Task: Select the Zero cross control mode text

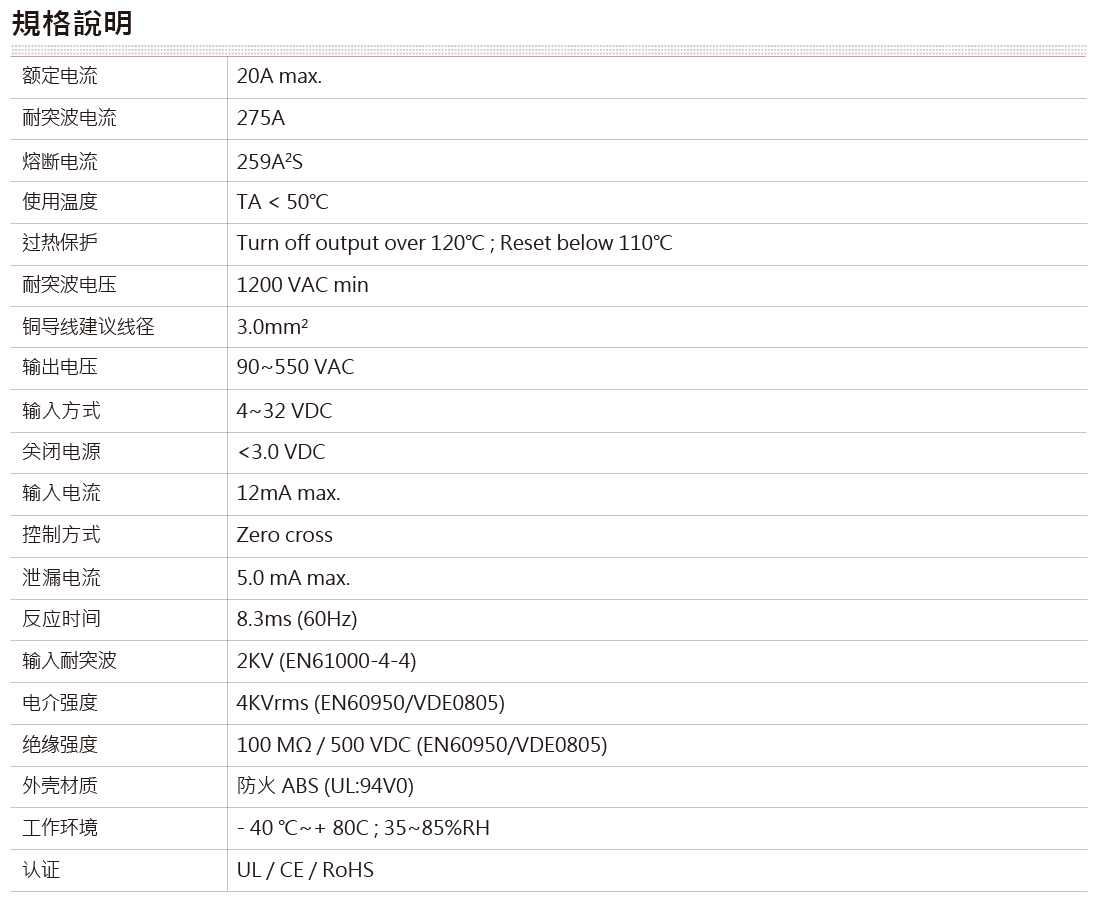Action: [284, 535]
